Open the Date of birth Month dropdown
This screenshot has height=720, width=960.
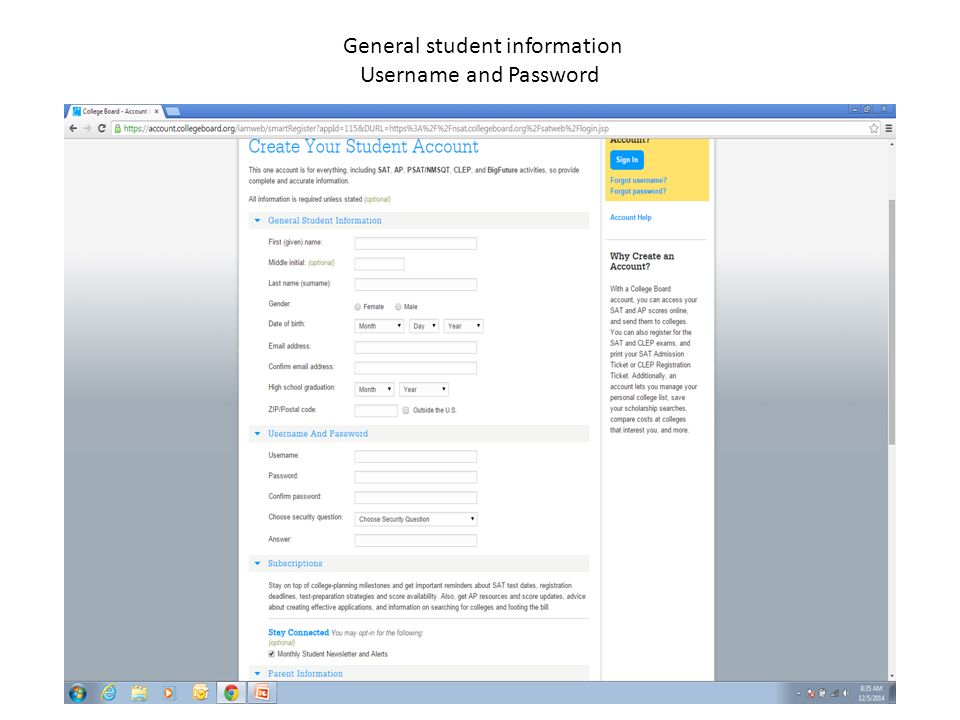(x=379, y=326)
